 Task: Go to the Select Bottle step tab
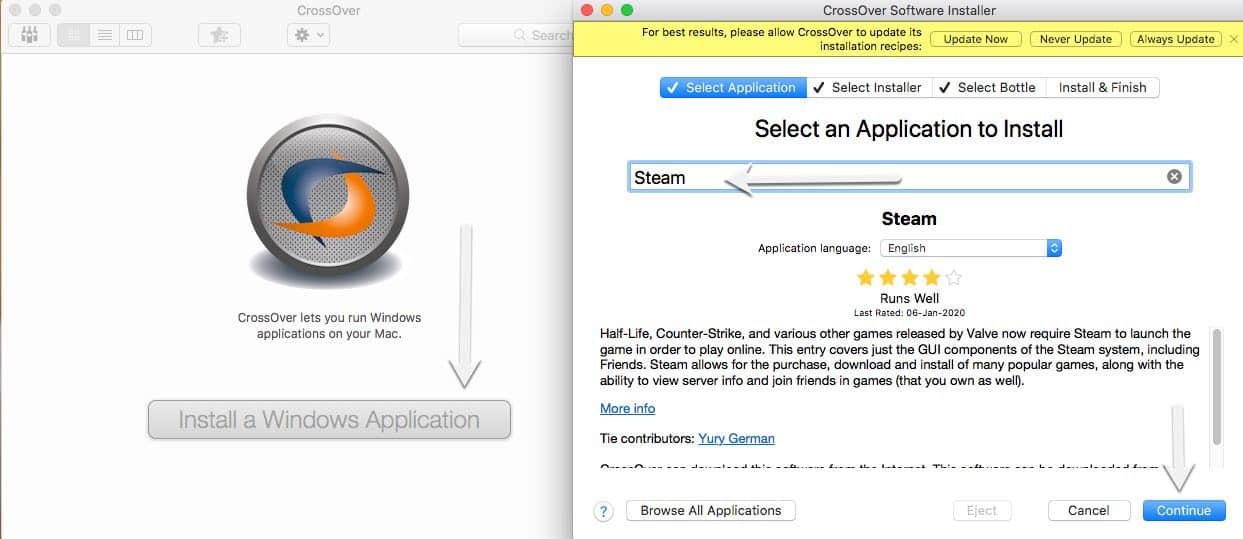pyautogui.click(x=990, y=87)
